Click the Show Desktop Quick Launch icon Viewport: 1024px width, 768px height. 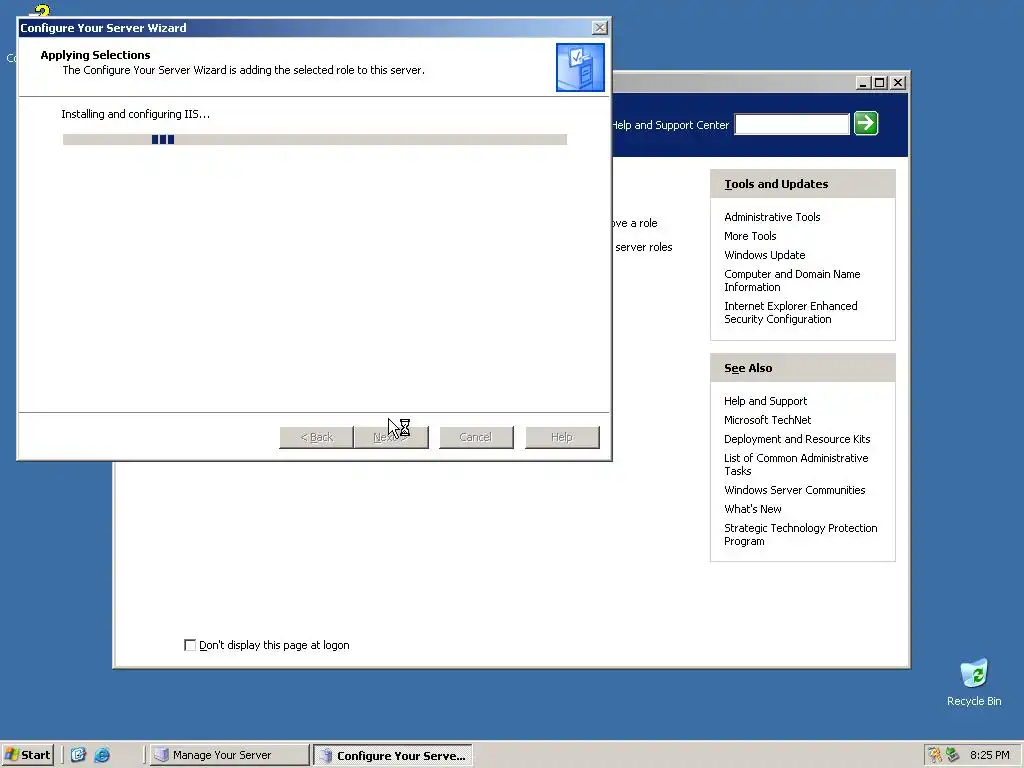click(78, 755)
